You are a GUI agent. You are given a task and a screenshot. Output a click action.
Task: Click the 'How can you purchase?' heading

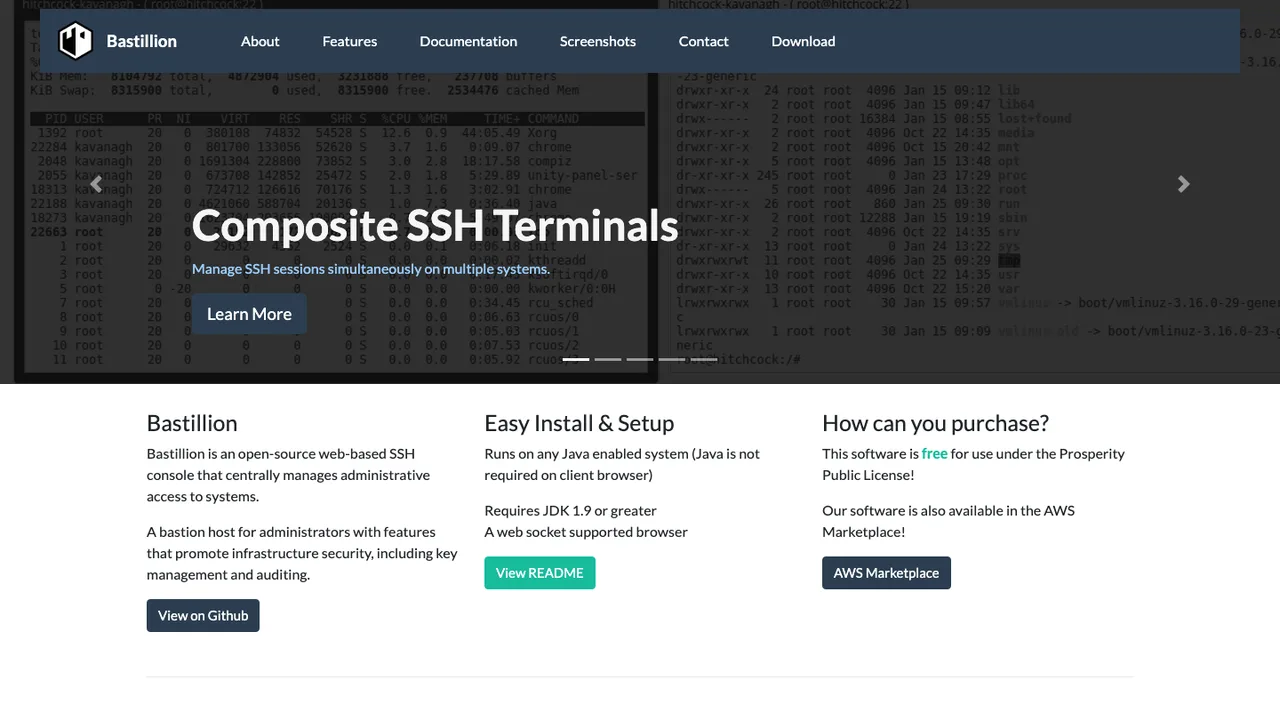935,423
